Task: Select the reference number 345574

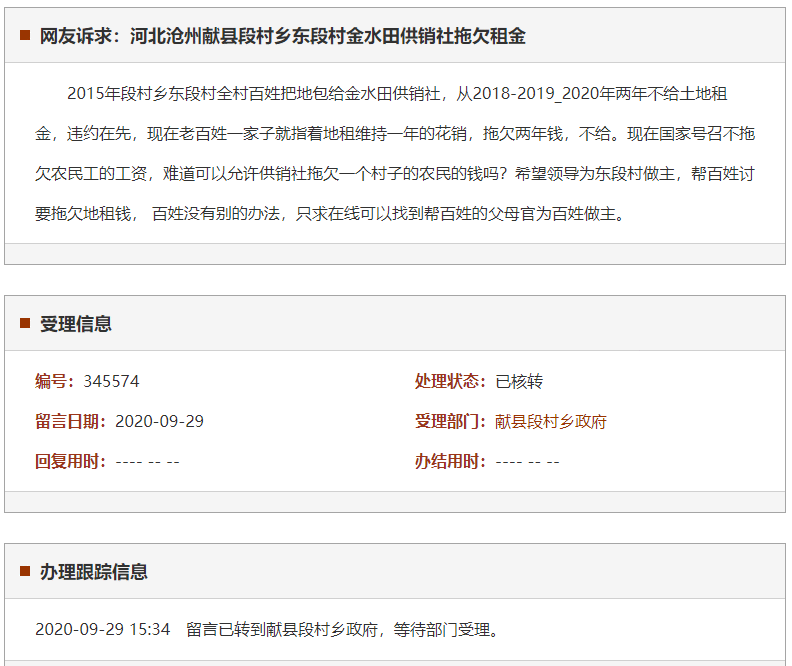Action: [x=111, y=381]
